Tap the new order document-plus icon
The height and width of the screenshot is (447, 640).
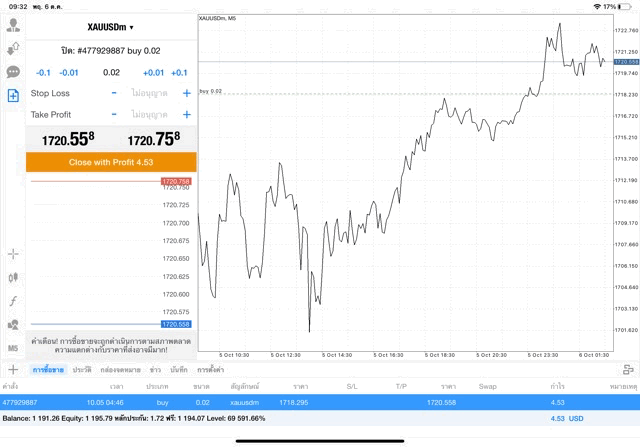pyautogui.click(x=13, y=96)
